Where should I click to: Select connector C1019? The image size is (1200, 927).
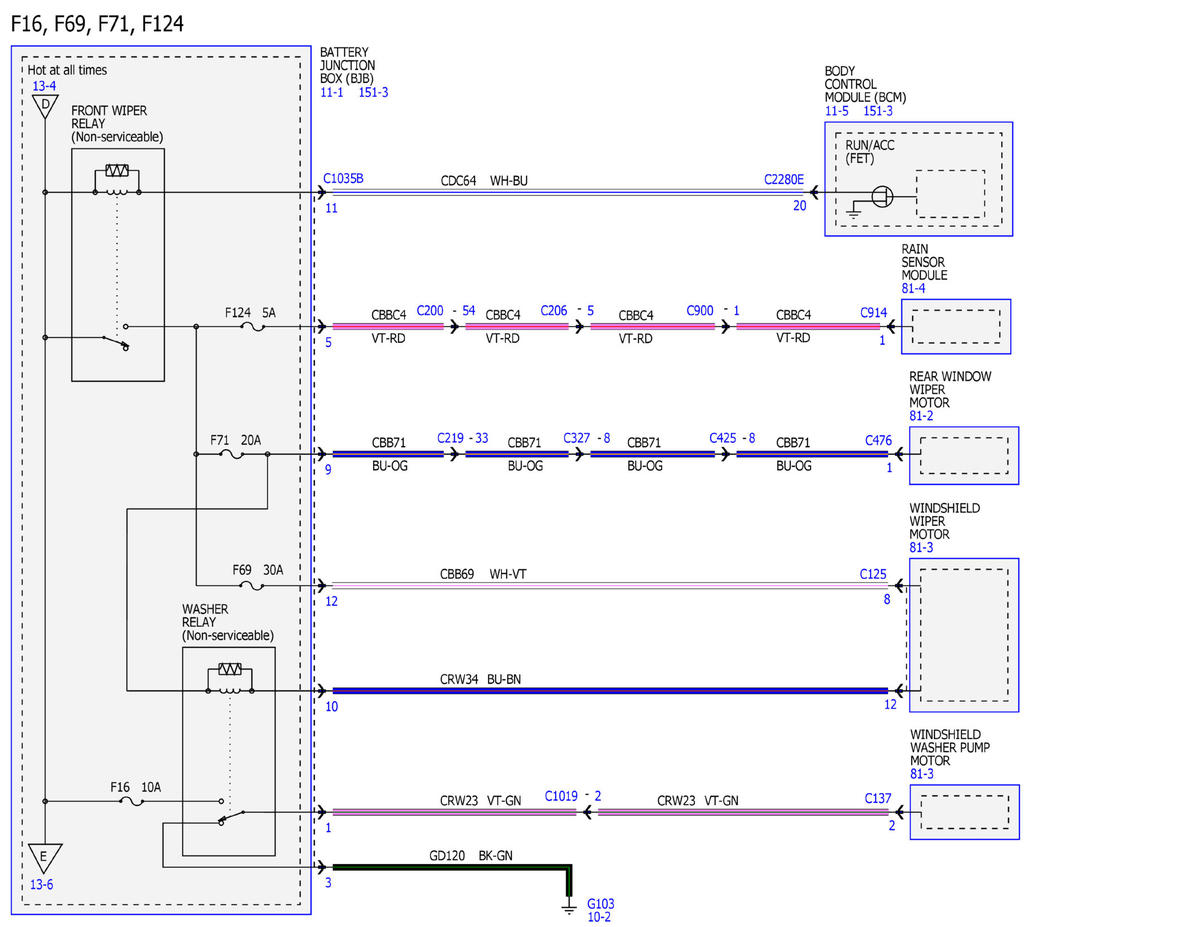(x=562, y=796)
